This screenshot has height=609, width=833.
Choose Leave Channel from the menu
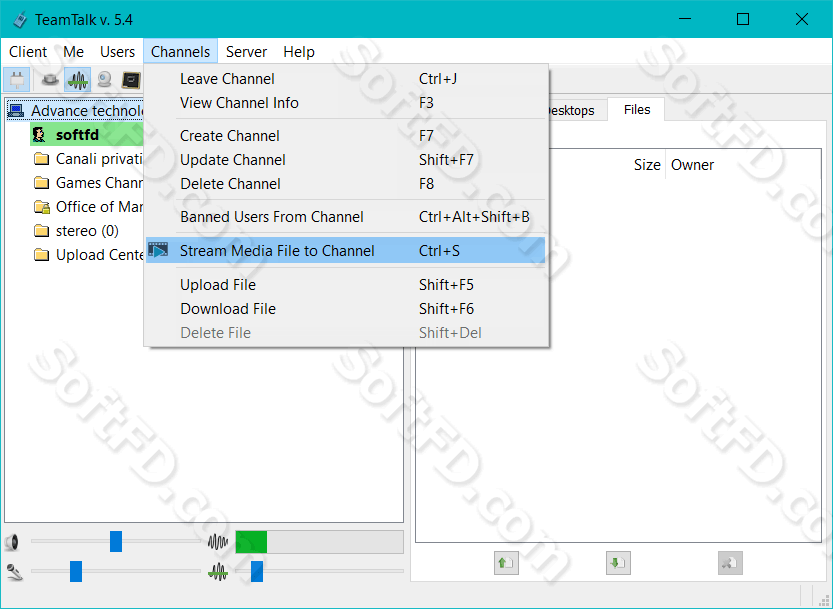coord(346,79)
